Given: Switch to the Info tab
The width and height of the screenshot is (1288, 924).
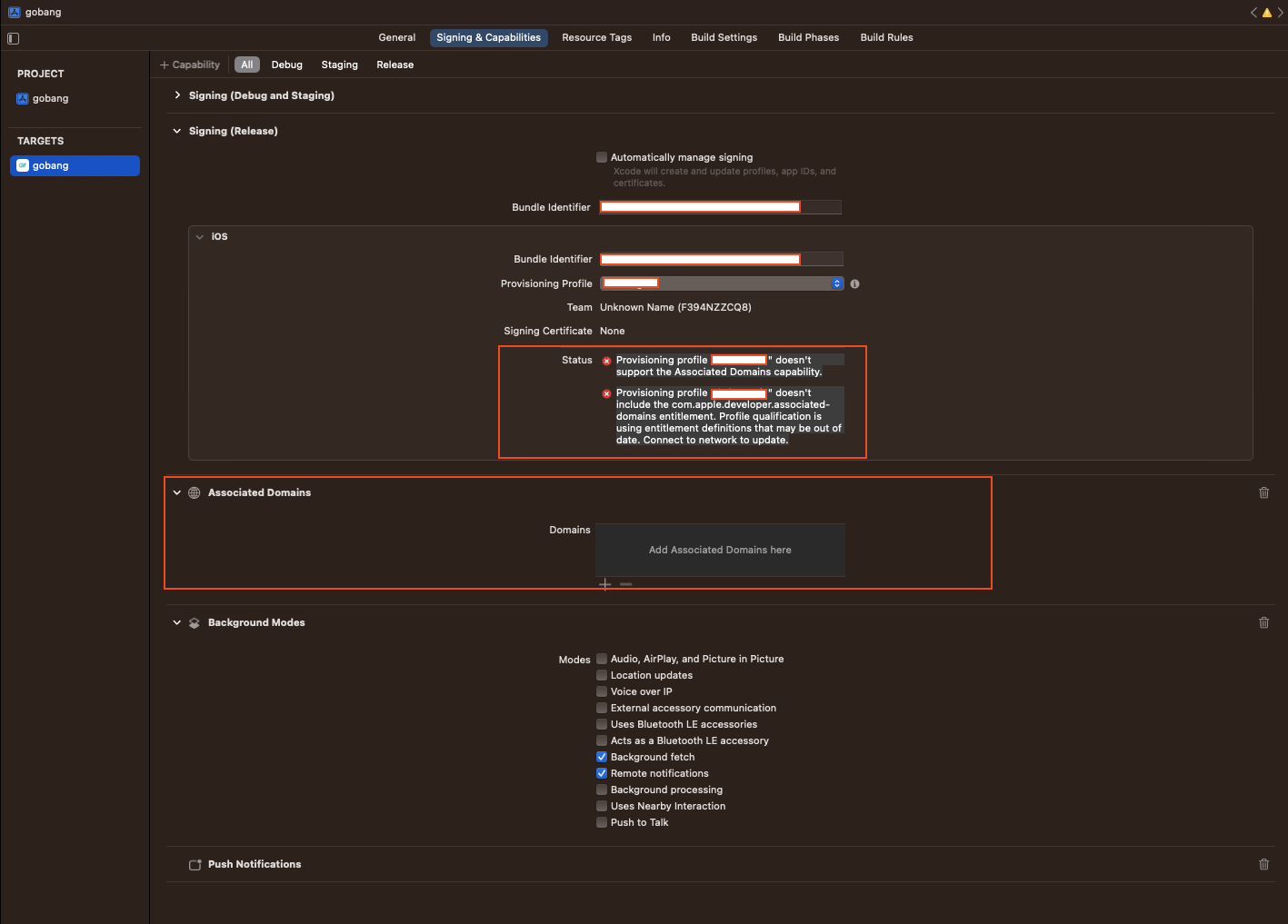Looking at the screenshot, I should tap(662, 37).
